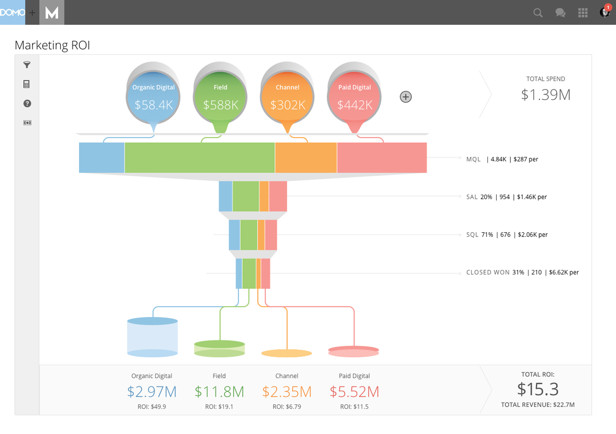Open the M app icon in header
Viewport: 616px width, 434px height.
point(52,12)
